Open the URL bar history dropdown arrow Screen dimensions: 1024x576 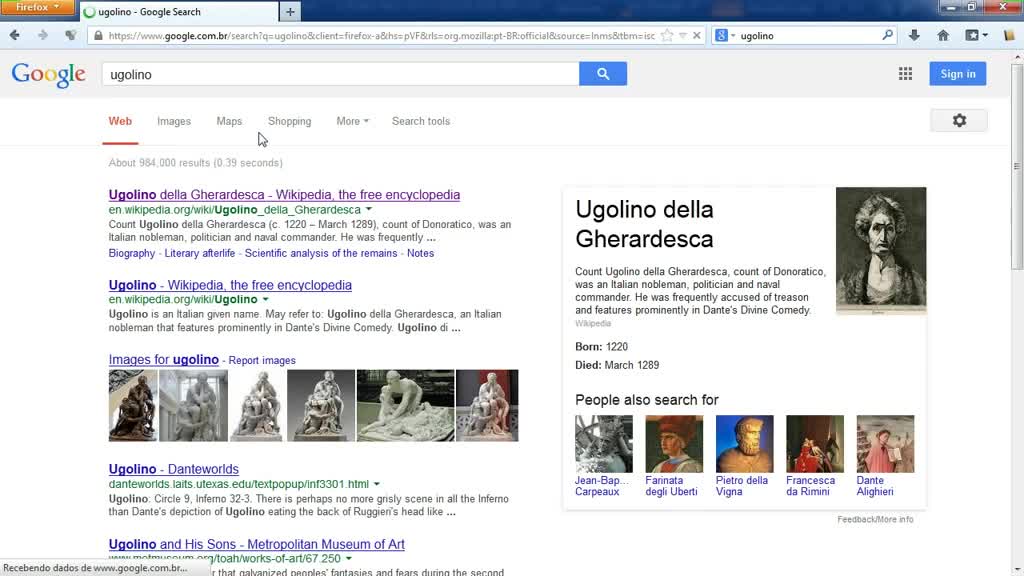click(x=682, y=36)
